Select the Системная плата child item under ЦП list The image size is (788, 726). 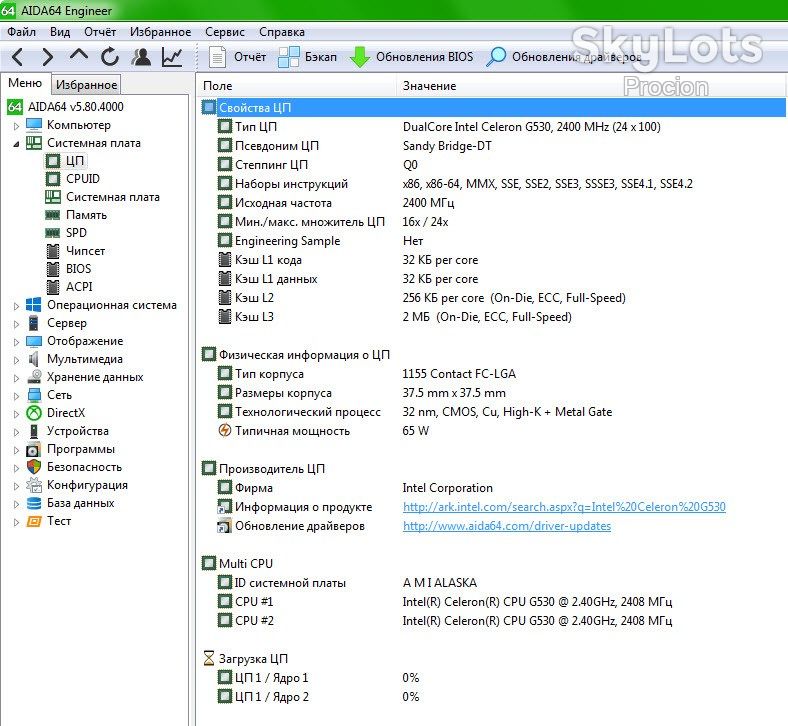(x=113, y=197)
